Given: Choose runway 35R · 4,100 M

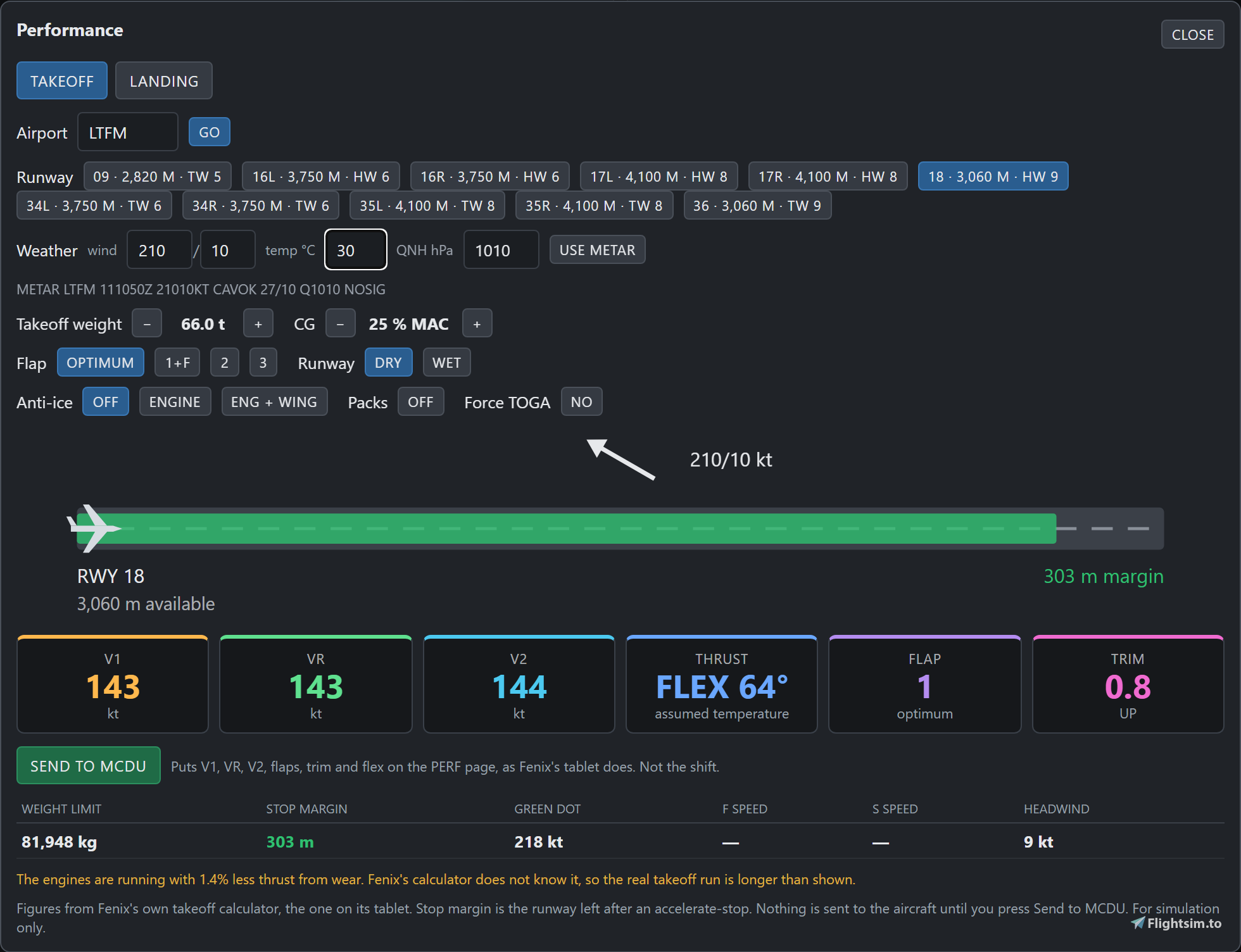Looking at the screenshot, I should pos(594,206).
